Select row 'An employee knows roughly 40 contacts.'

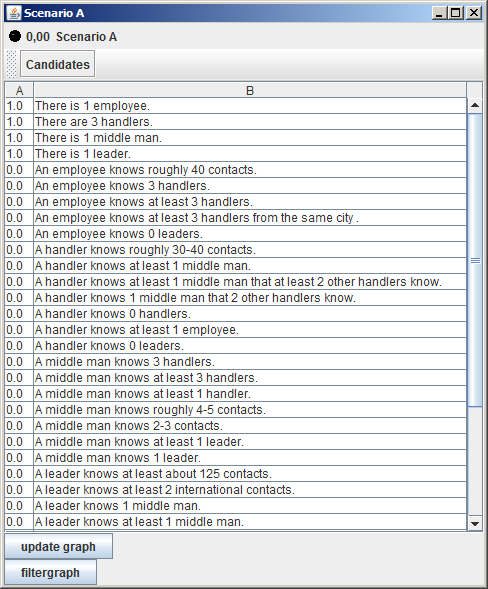236,170
